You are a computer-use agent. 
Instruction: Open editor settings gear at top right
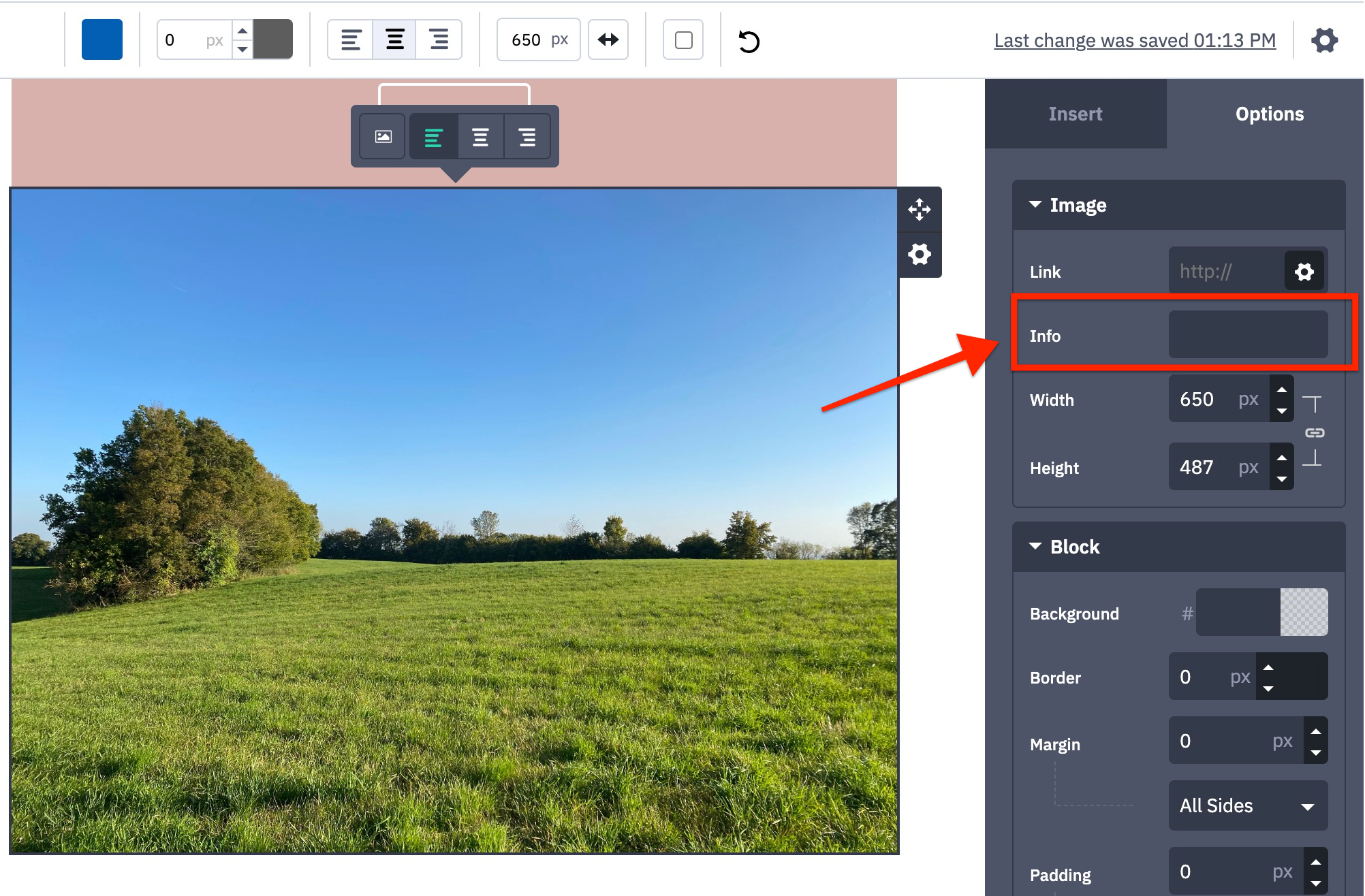coord(1324,40)
